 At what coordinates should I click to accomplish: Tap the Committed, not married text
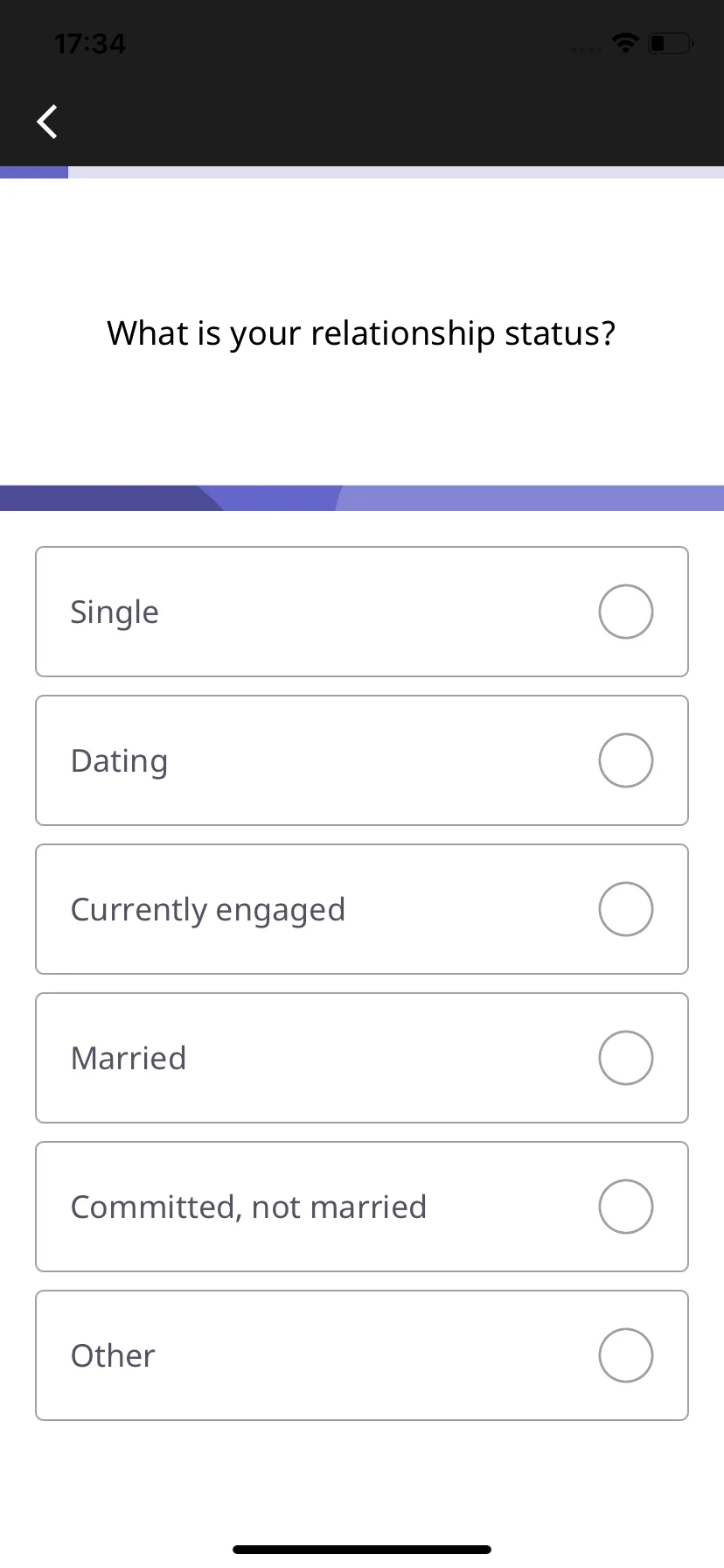(x=248, y=1207)
